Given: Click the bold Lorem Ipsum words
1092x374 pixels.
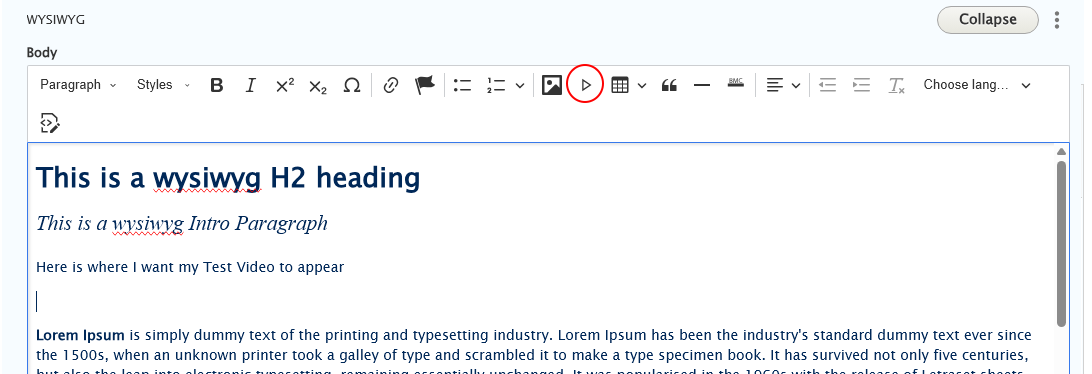Looking at the screenshot, I should pyautogui.click(x=80, y=335).
